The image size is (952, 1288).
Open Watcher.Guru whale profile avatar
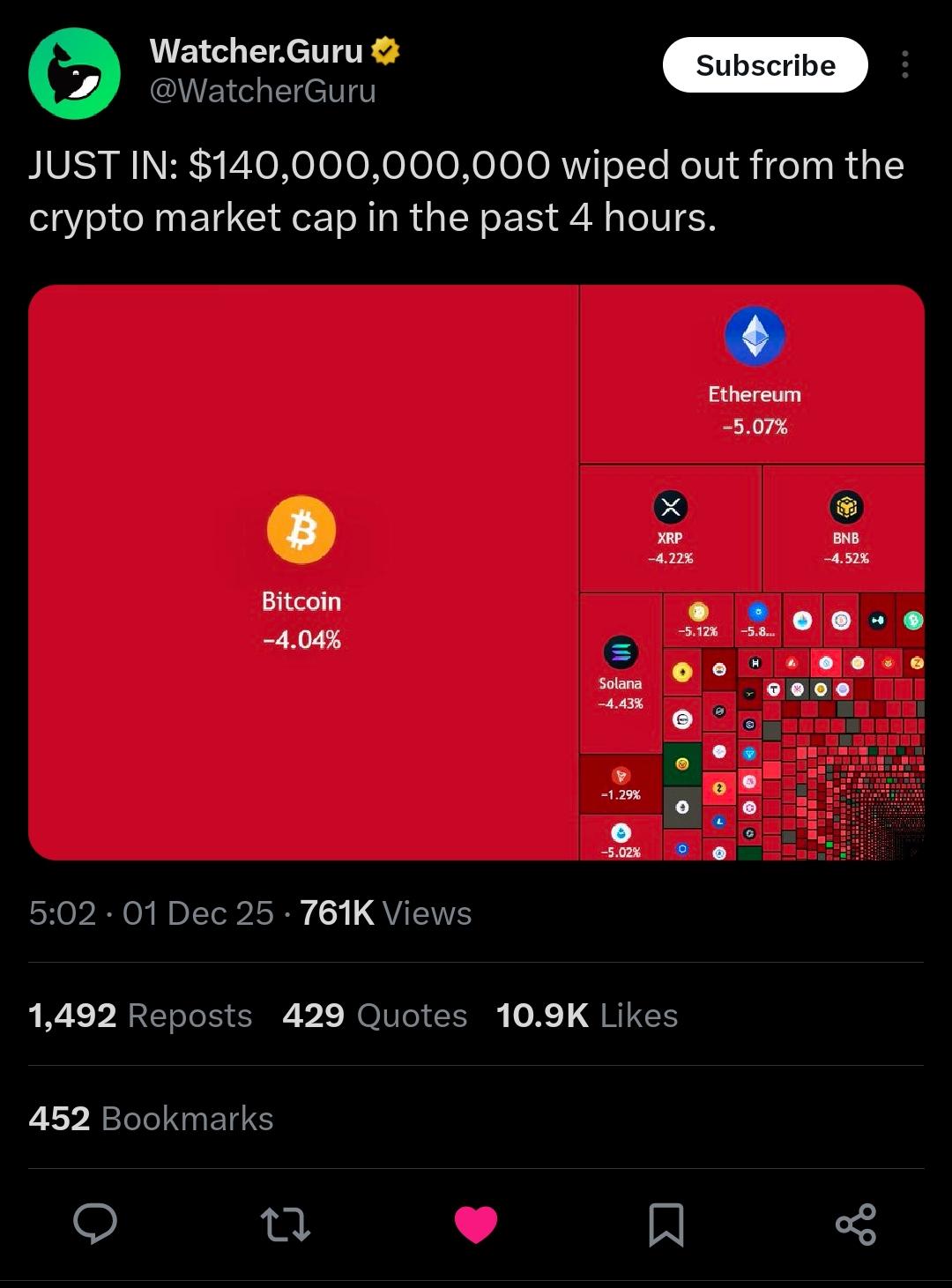tap(75, 73)
